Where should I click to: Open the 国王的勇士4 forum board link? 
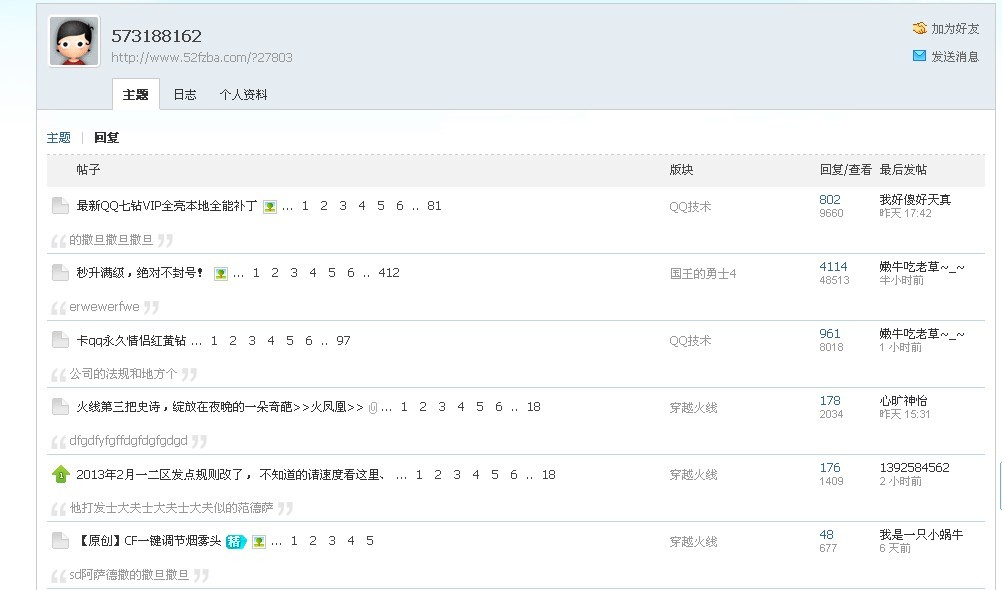coord(702,273)
